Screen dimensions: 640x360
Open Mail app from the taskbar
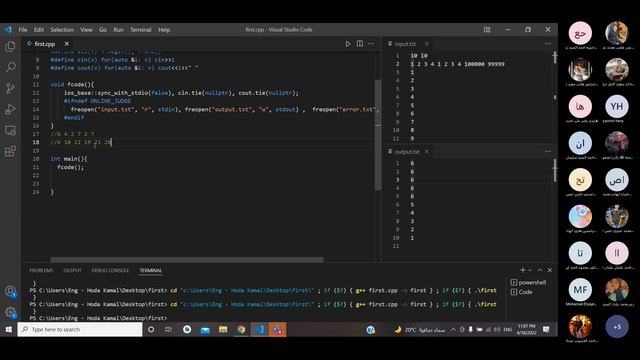(205, 329)
